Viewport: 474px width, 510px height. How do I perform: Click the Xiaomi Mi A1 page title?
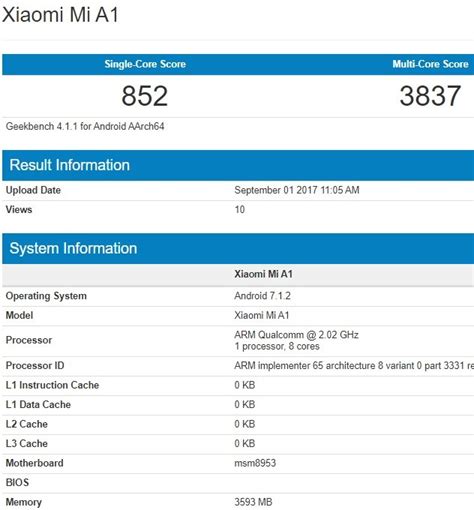coord(60,15)
